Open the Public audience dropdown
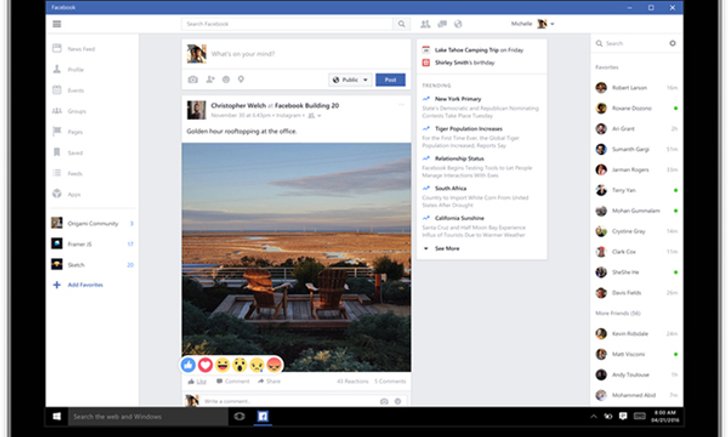This screenshot has width=728, height=437. pos(351,80)
